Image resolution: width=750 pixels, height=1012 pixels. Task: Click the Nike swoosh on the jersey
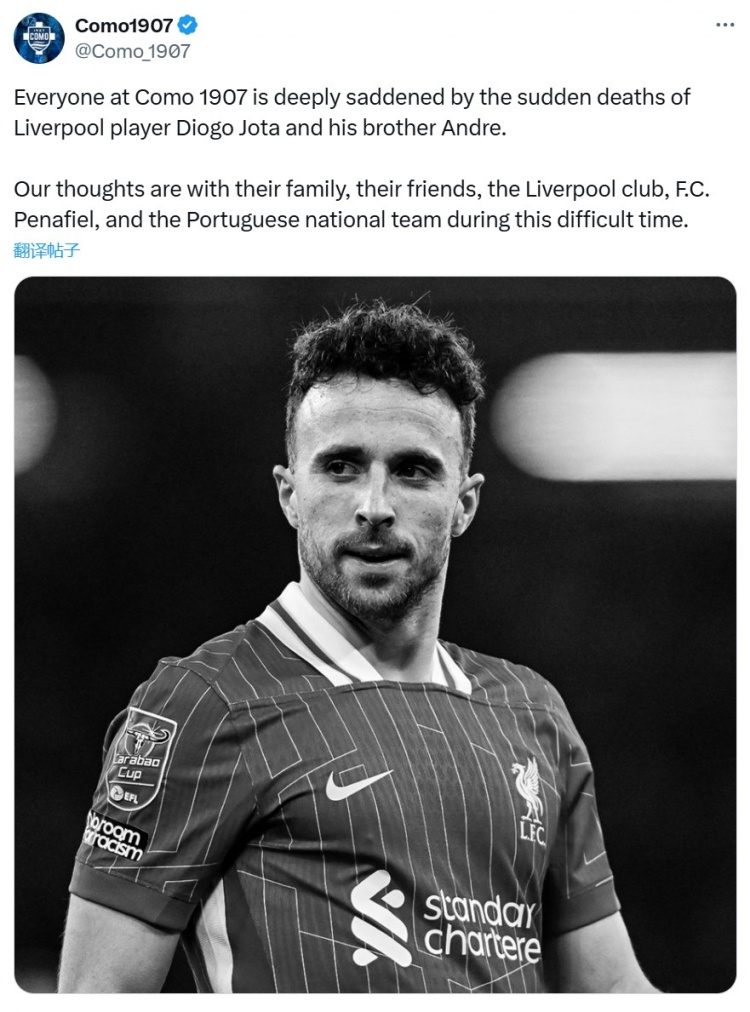point(358,783)
